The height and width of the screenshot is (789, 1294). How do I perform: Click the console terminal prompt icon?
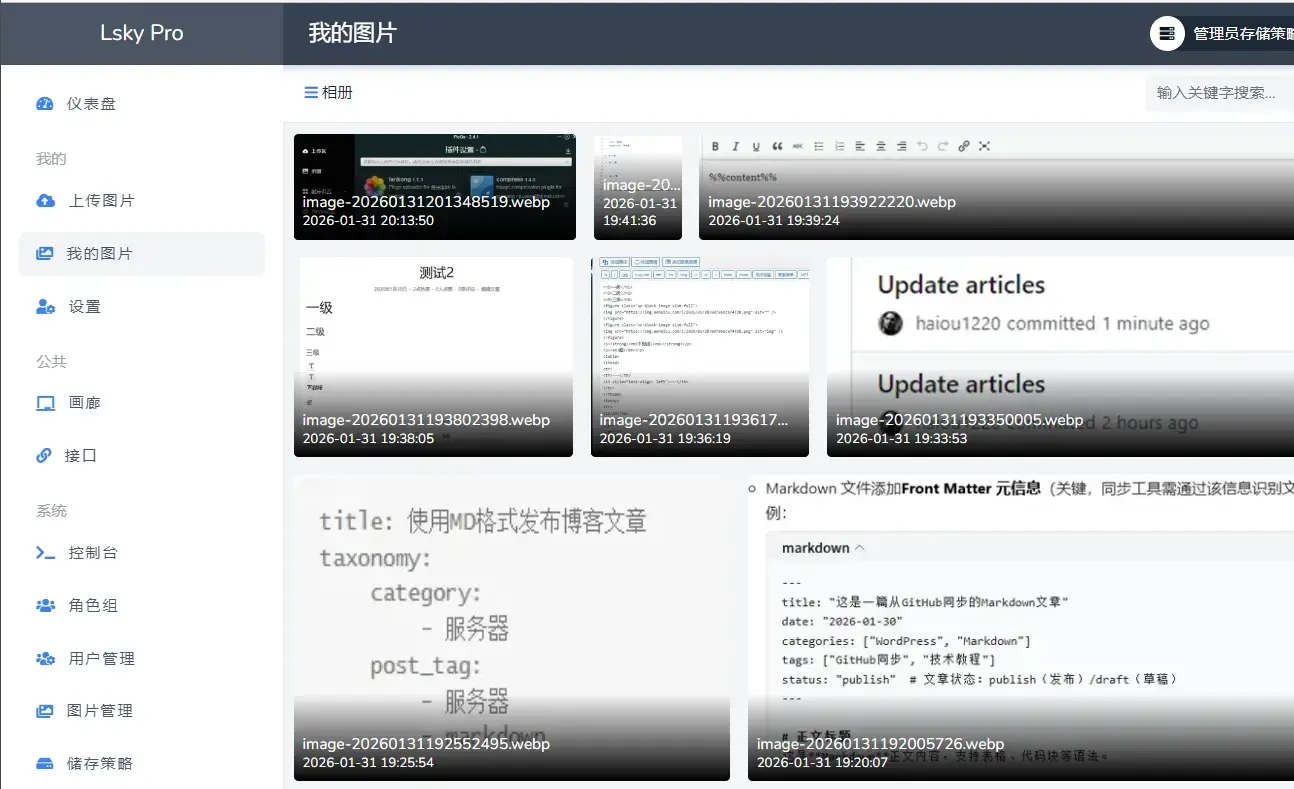tap(45, 553)
